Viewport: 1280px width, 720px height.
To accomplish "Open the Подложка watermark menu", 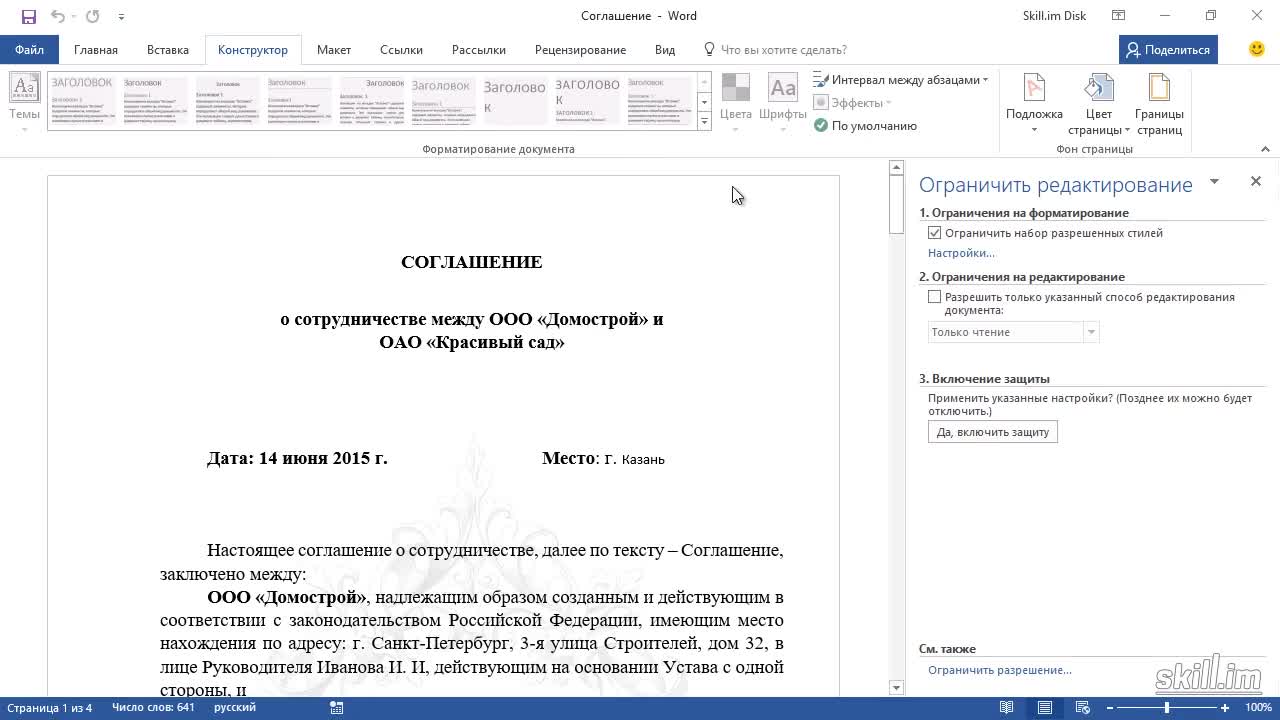I will pyautogui.click(x=1034, y=102).
